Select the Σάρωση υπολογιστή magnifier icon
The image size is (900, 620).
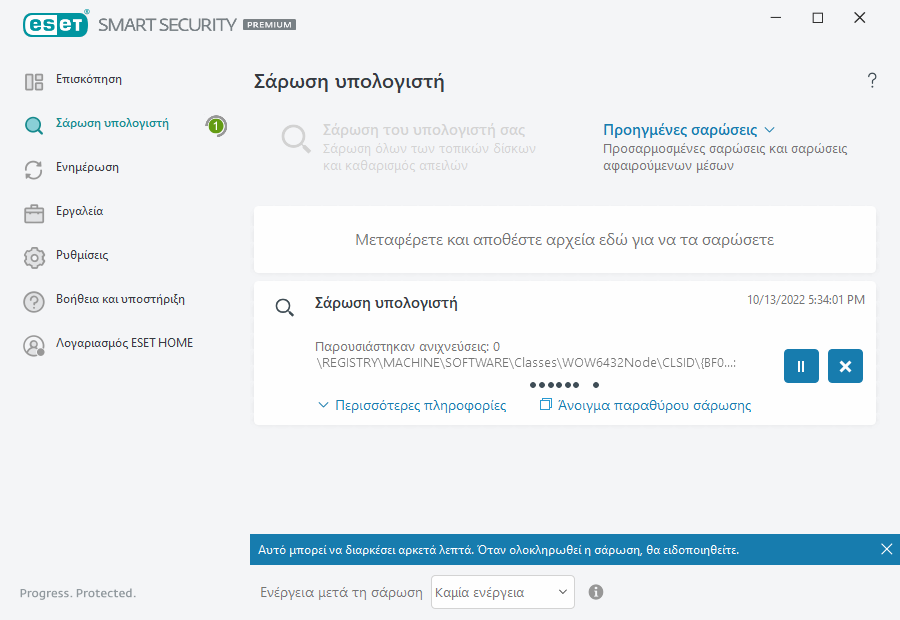point(33,124)
